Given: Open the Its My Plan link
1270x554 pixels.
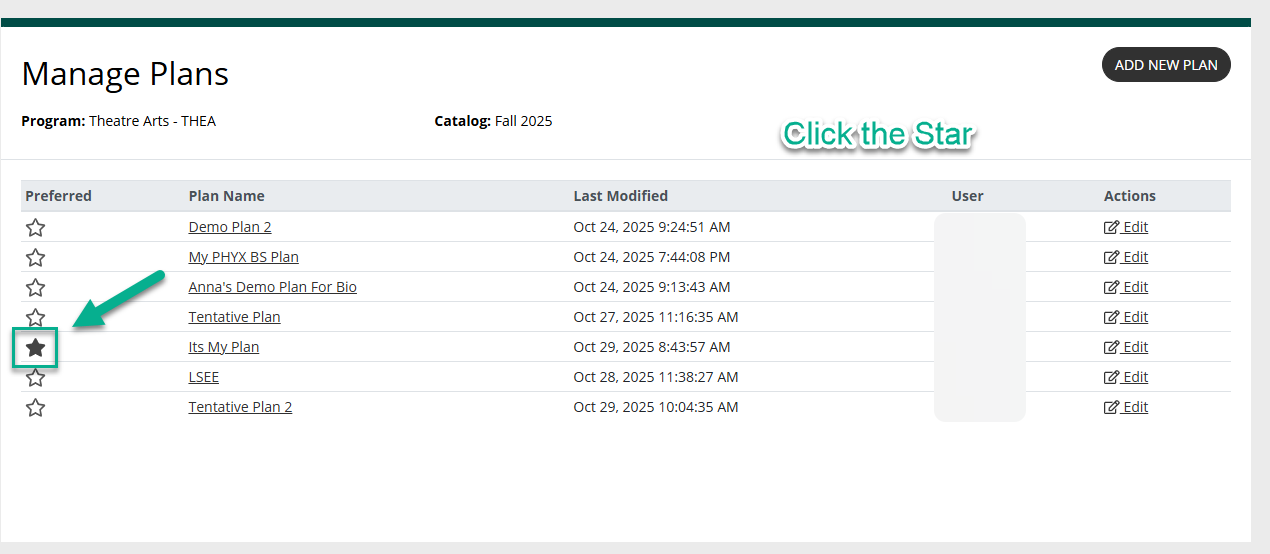Looking at the screenshot, I should [223, 347].
